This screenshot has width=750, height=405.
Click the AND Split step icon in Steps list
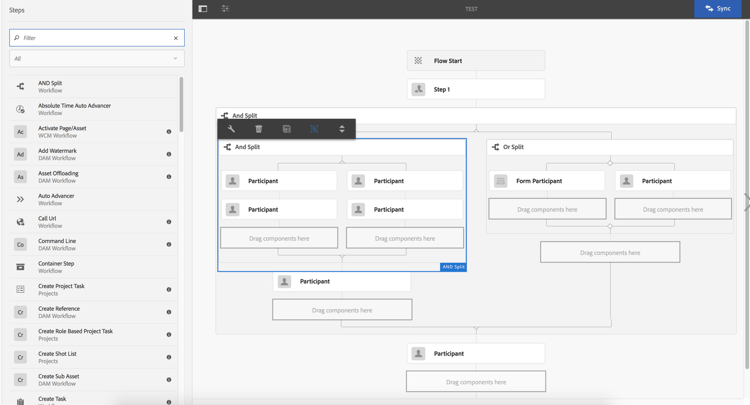coord(20,87)
